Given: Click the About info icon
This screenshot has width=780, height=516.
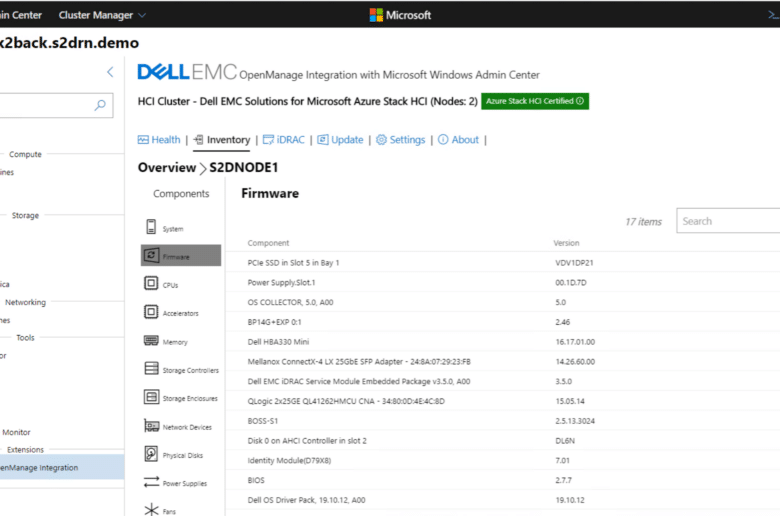Looking at the screenshot, I should point(443,140).
